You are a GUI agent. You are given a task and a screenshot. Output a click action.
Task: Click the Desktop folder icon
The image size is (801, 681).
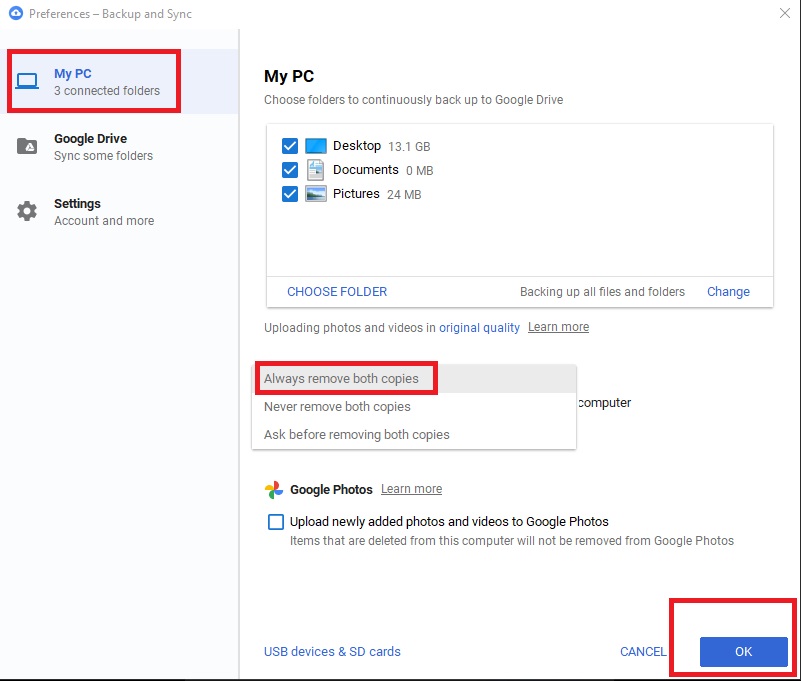pyautogui.click(x=316, y=145)
